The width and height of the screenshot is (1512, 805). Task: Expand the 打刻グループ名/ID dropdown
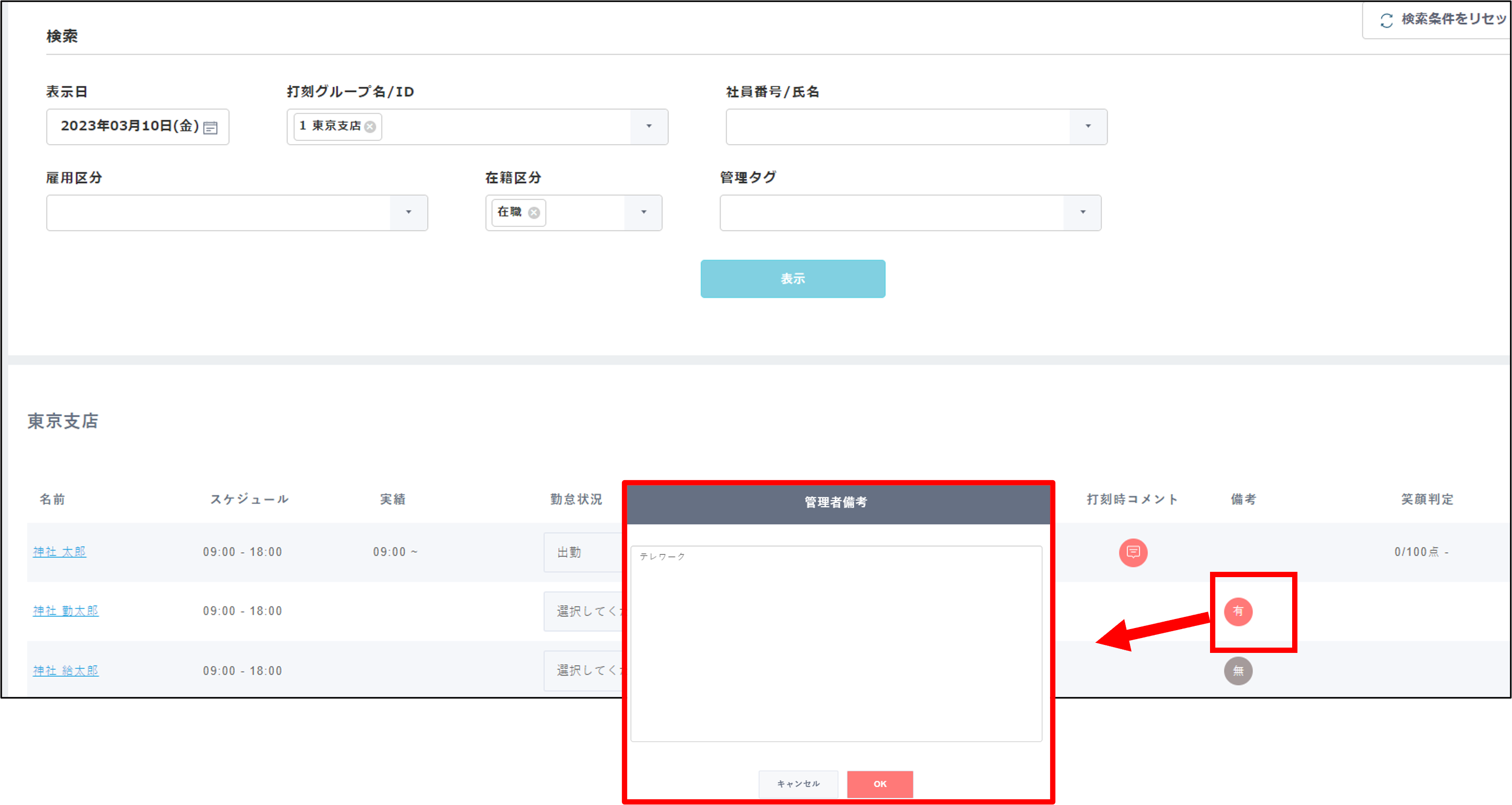(648, 127)
